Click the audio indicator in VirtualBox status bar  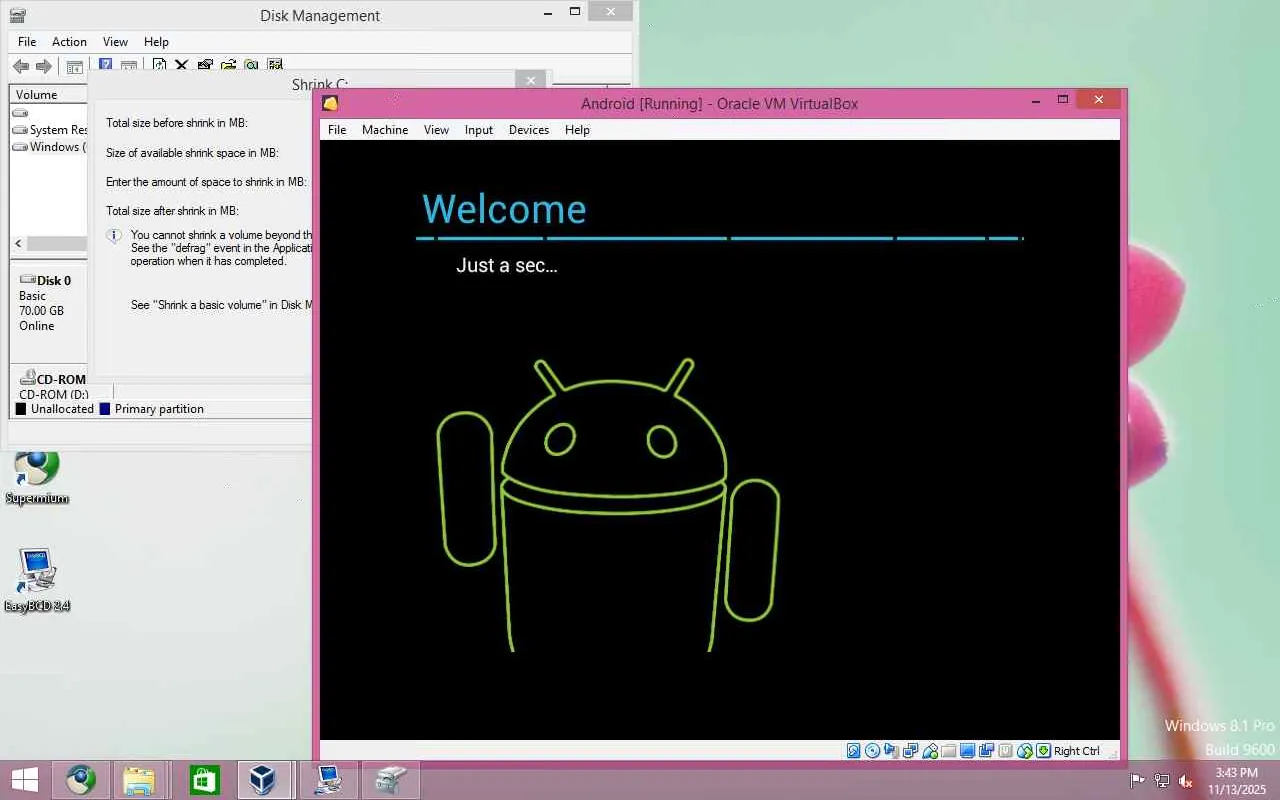891,751
